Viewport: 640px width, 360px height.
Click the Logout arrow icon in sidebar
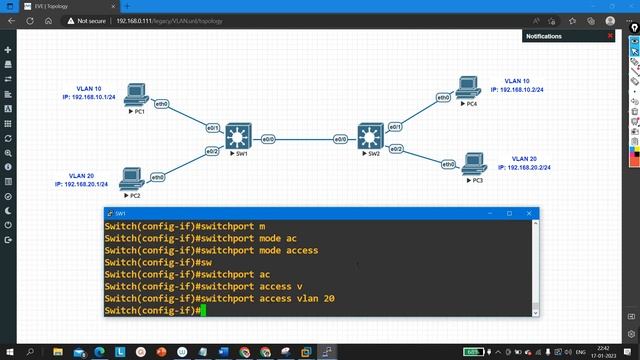(8, 240)
